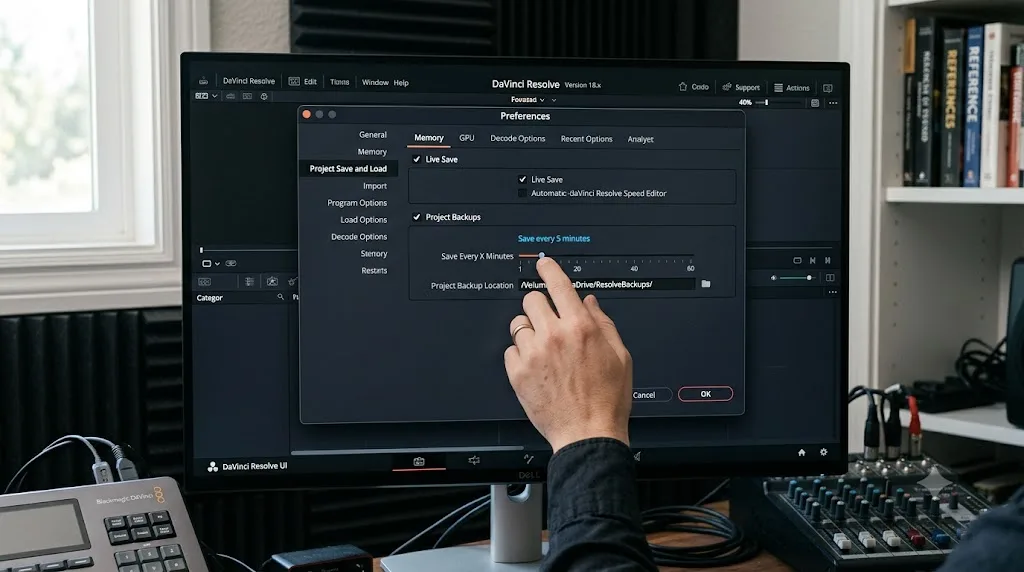This screenshot has height=572, width=1024.
Task: Click the Project Backup Location path field
Action: pyautogui.click(x=606, y=285)
